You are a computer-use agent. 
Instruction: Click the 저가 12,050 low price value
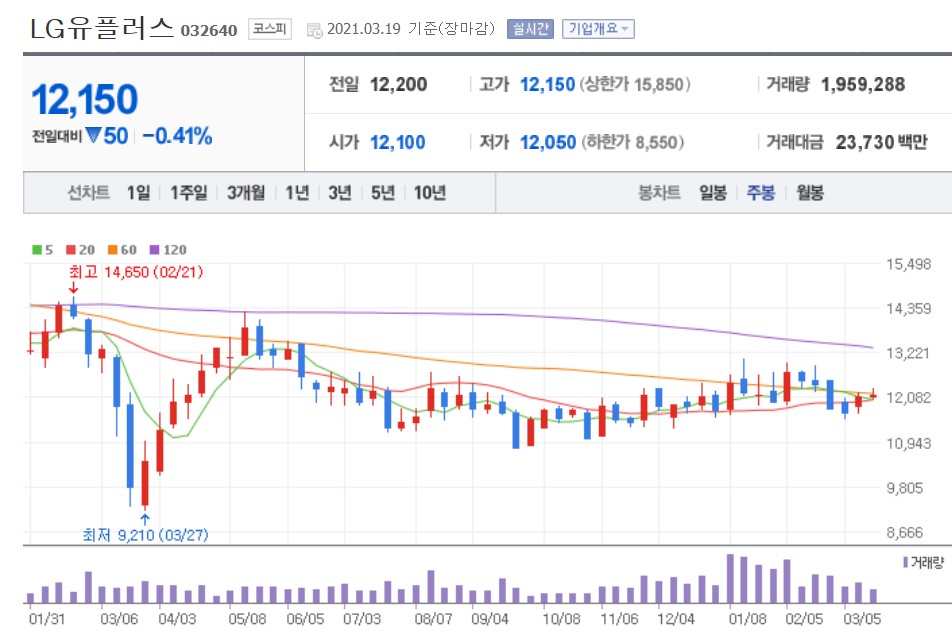coord(548,143)
